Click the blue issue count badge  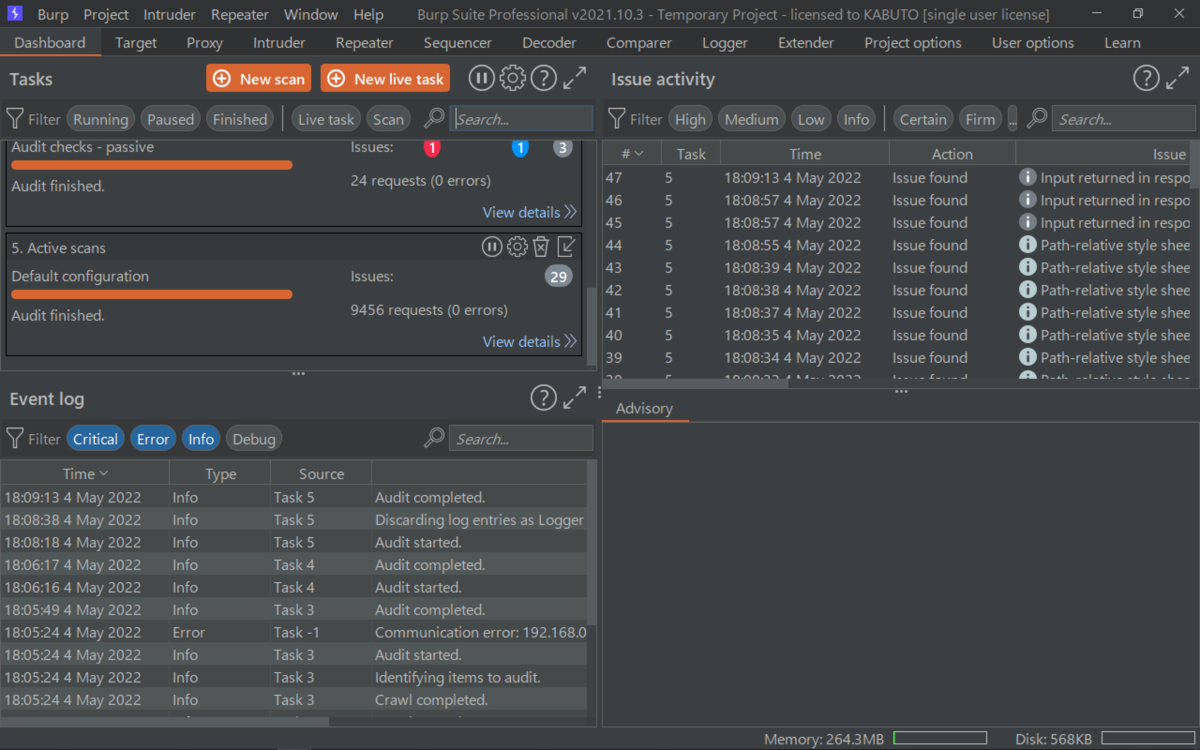pos(520,148)
